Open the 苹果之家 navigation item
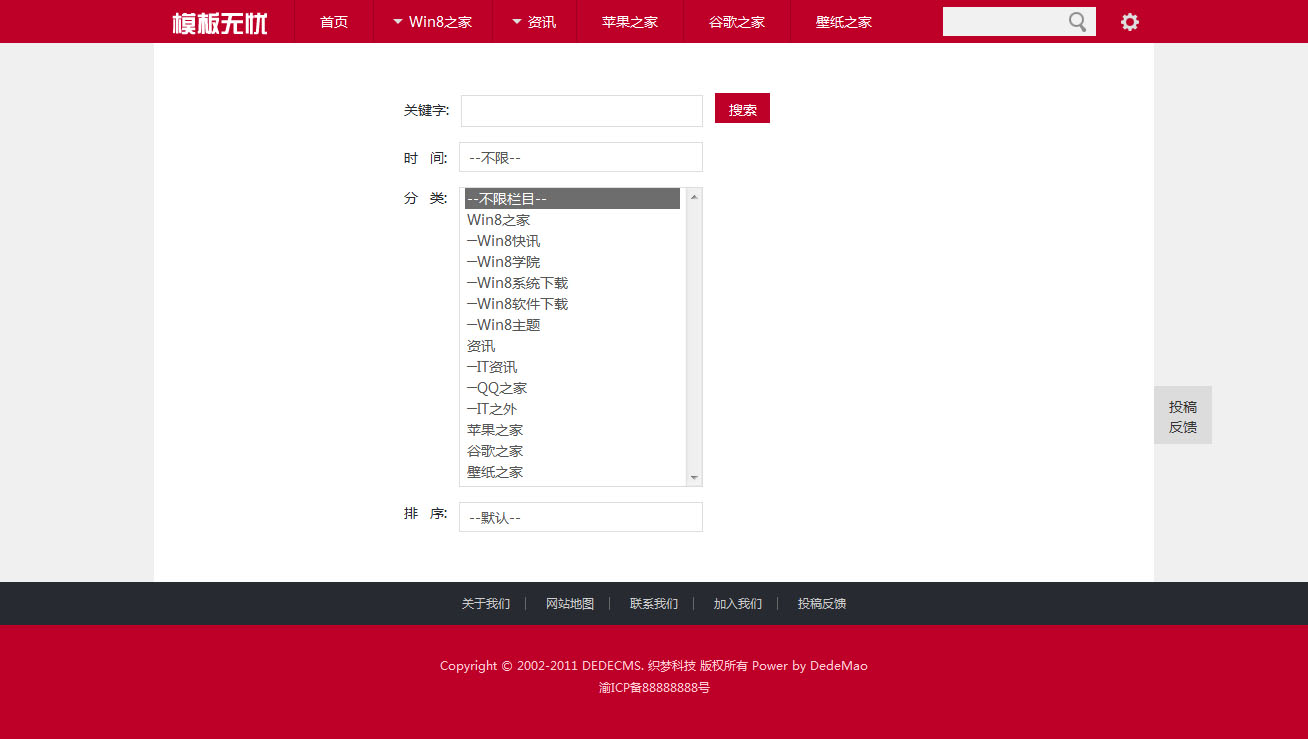Screen dimensions: 1308x739 pyautogui.click(x=630, y=22)
